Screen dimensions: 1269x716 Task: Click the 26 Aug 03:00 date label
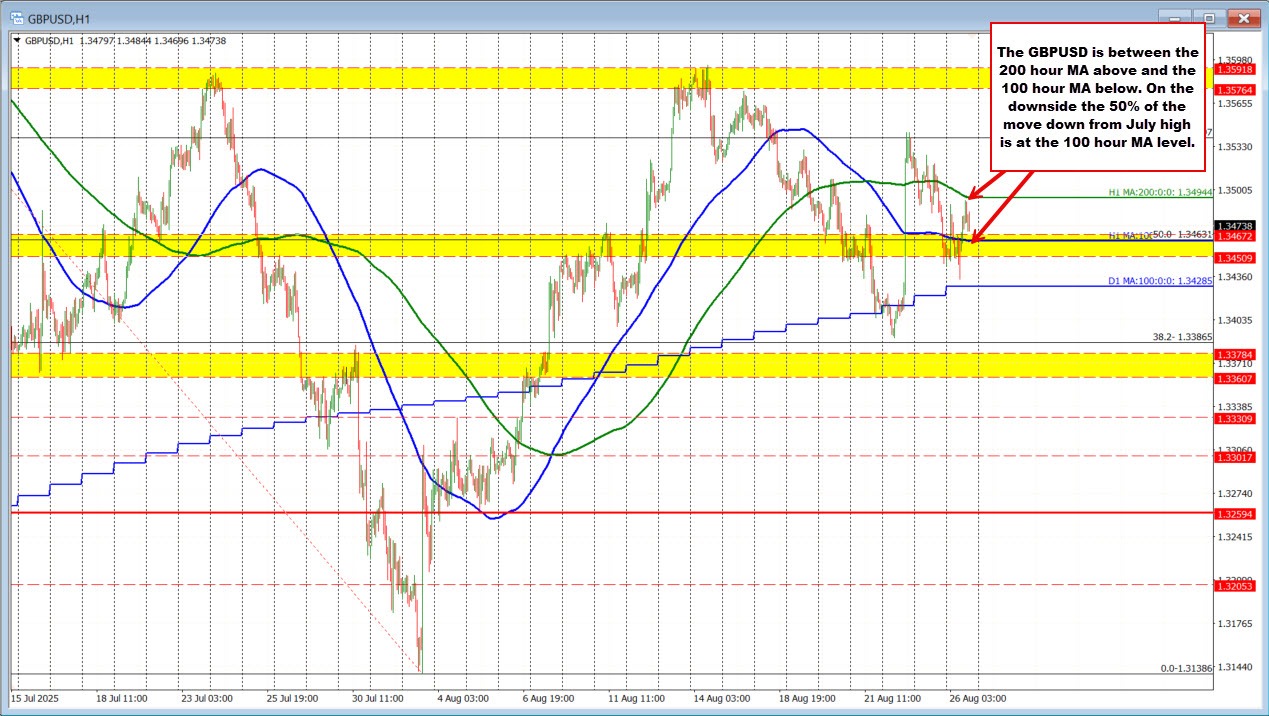(x=976, y=698)
